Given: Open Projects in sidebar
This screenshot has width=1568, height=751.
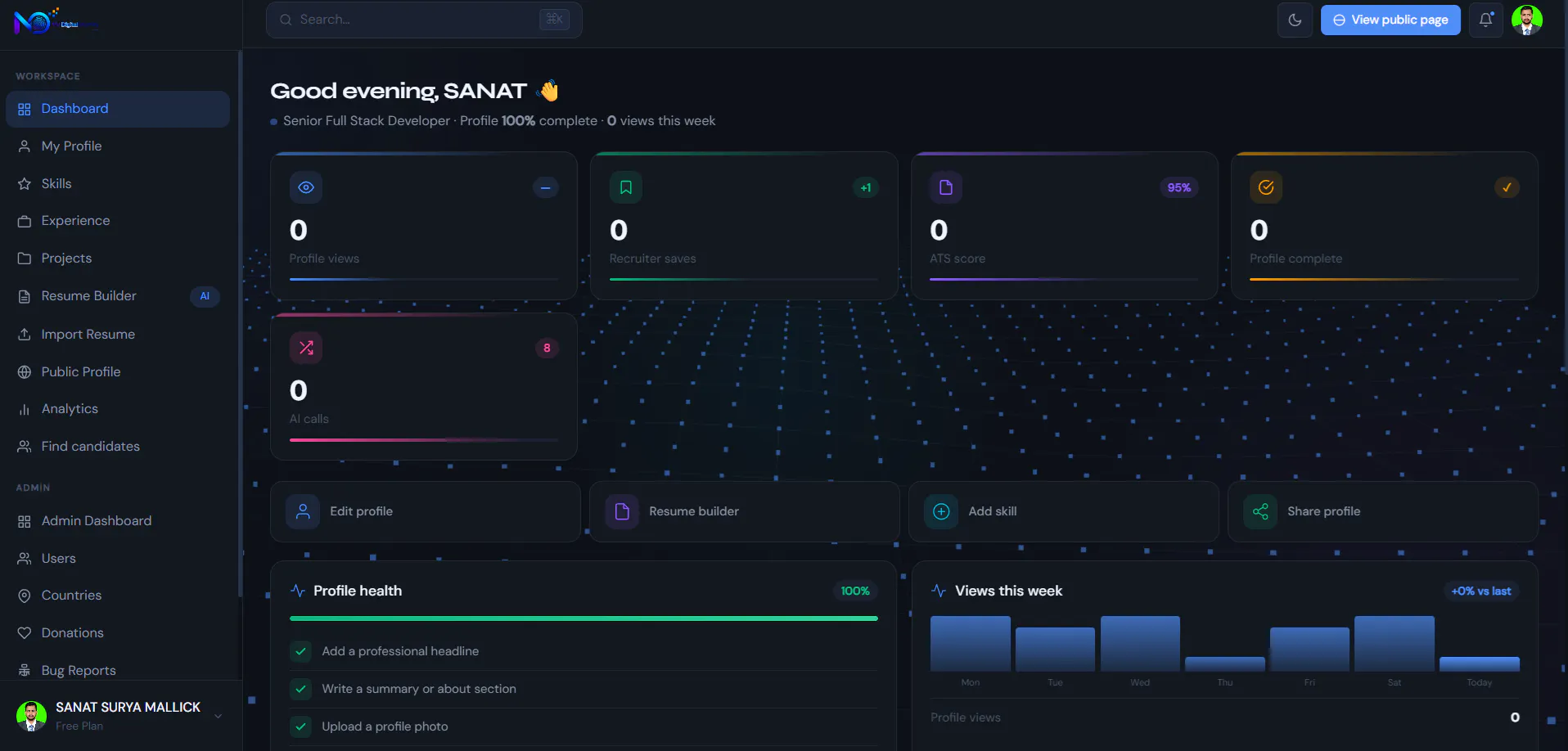Looking at the screenshot, I should click(x=118, y=259).
